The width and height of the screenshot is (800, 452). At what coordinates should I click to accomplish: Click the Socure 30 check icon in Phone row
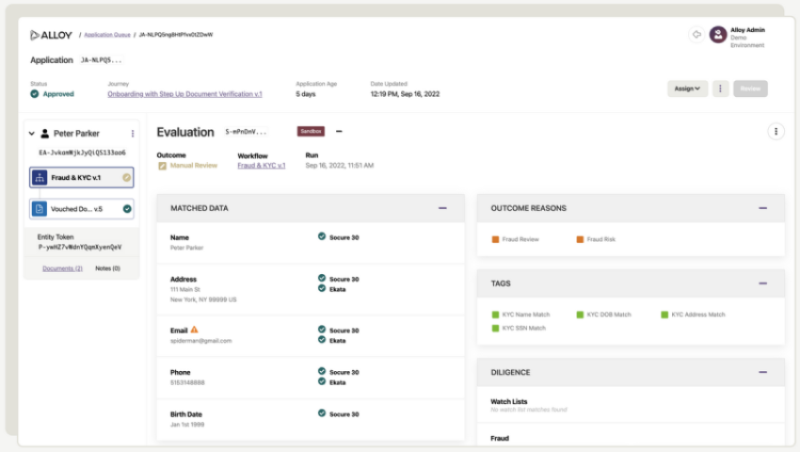[322, 371]
